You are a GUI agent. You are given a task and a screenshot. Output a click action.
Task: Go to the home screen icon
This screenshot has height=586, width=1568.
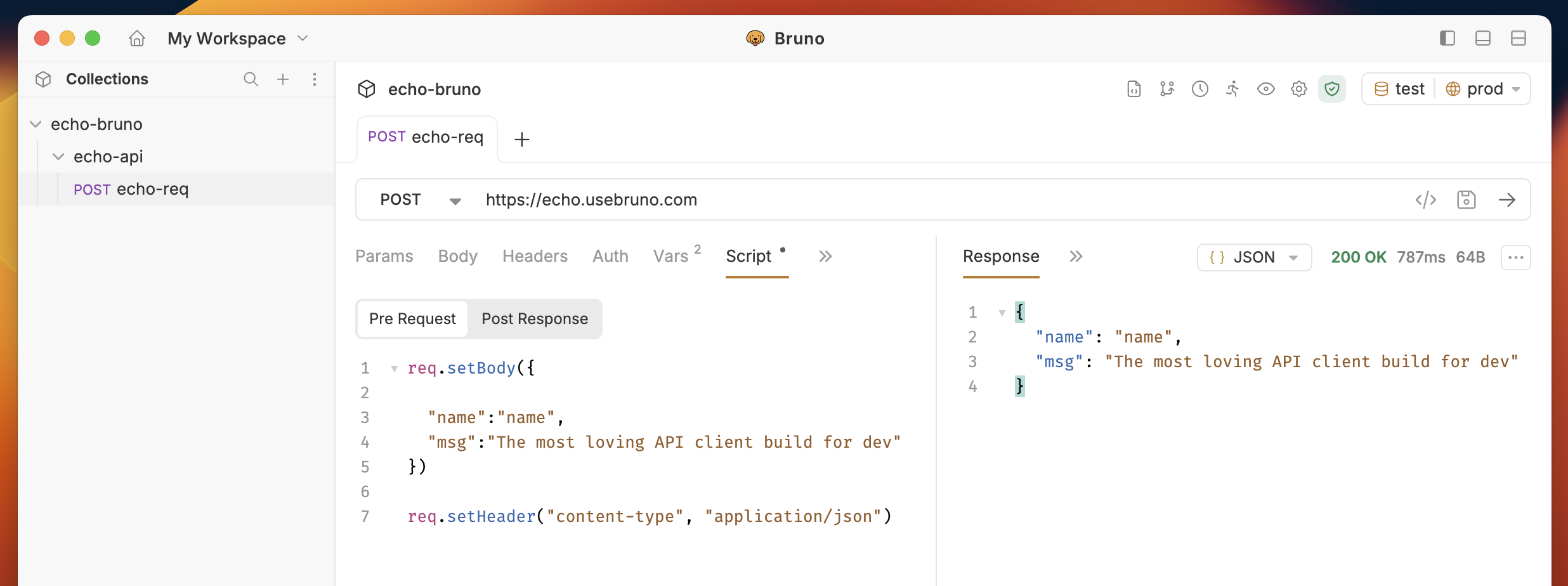[137, 39]
